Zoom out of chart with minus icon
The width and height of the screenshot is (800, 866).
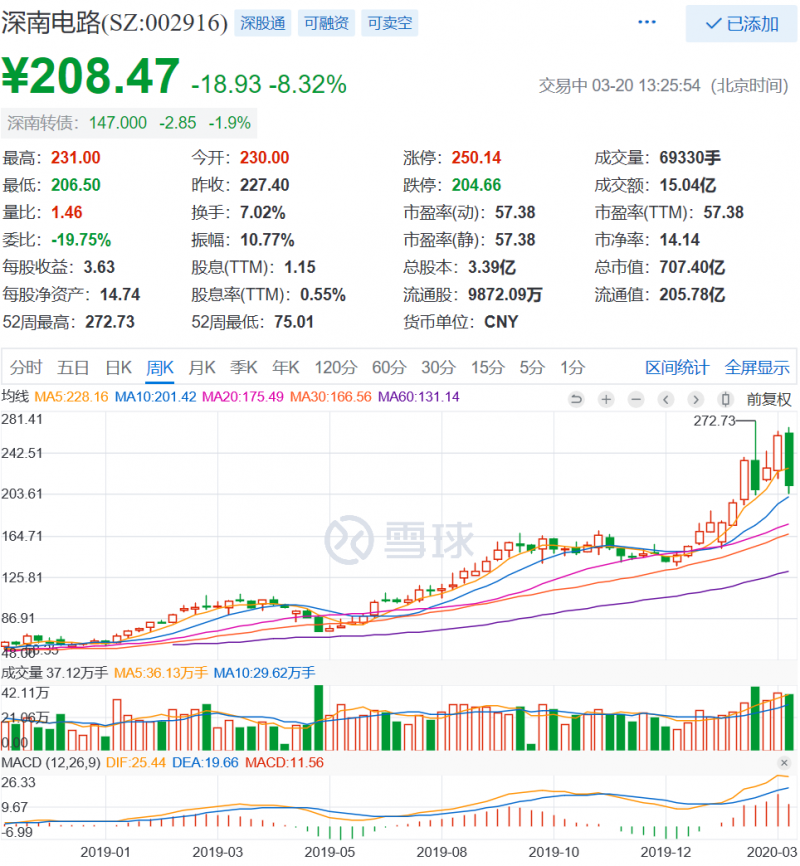[x=635, y=399]
